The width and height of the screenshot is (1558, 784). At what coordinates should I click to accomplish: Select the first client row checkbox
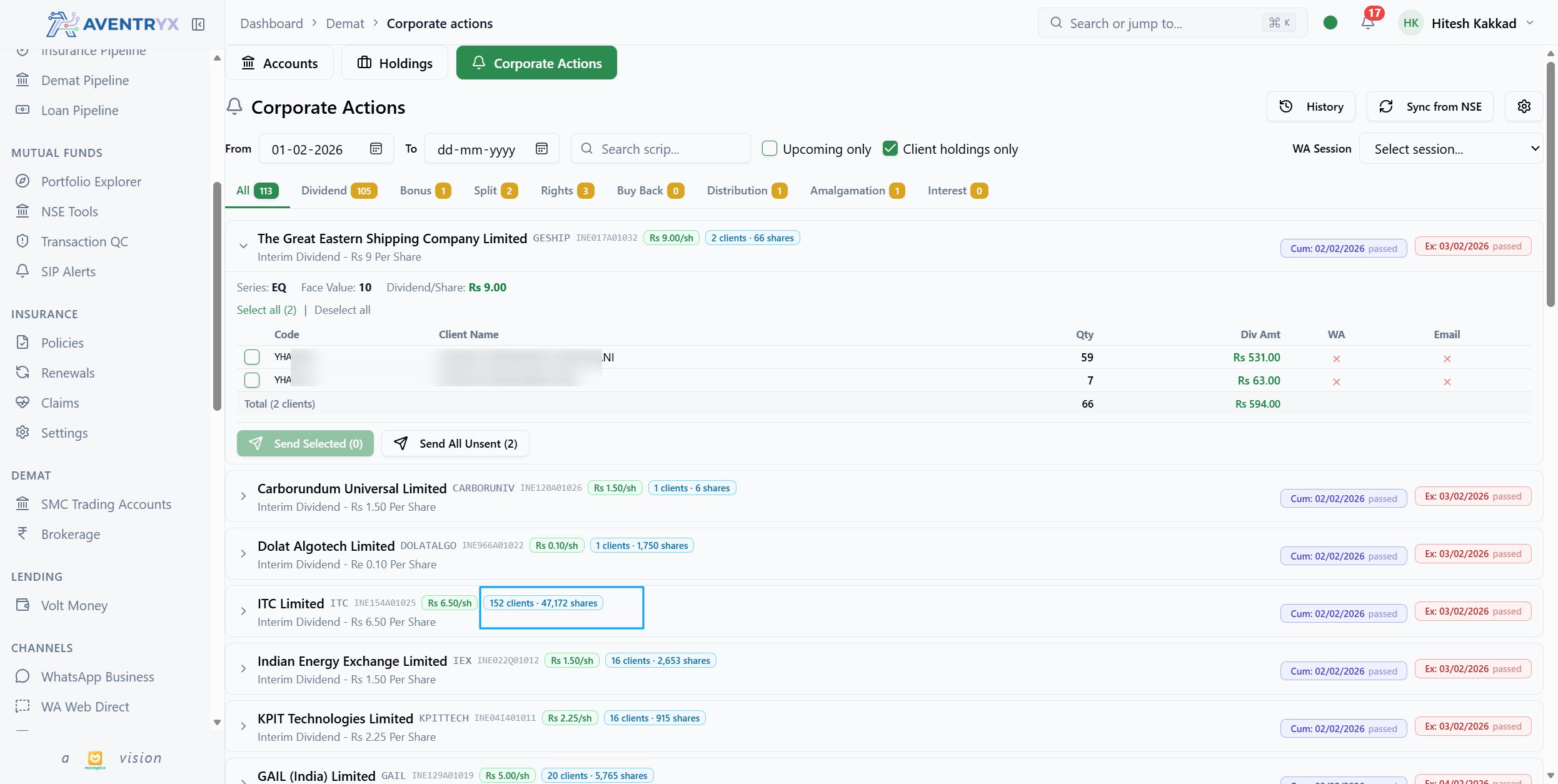coord(252,357)
